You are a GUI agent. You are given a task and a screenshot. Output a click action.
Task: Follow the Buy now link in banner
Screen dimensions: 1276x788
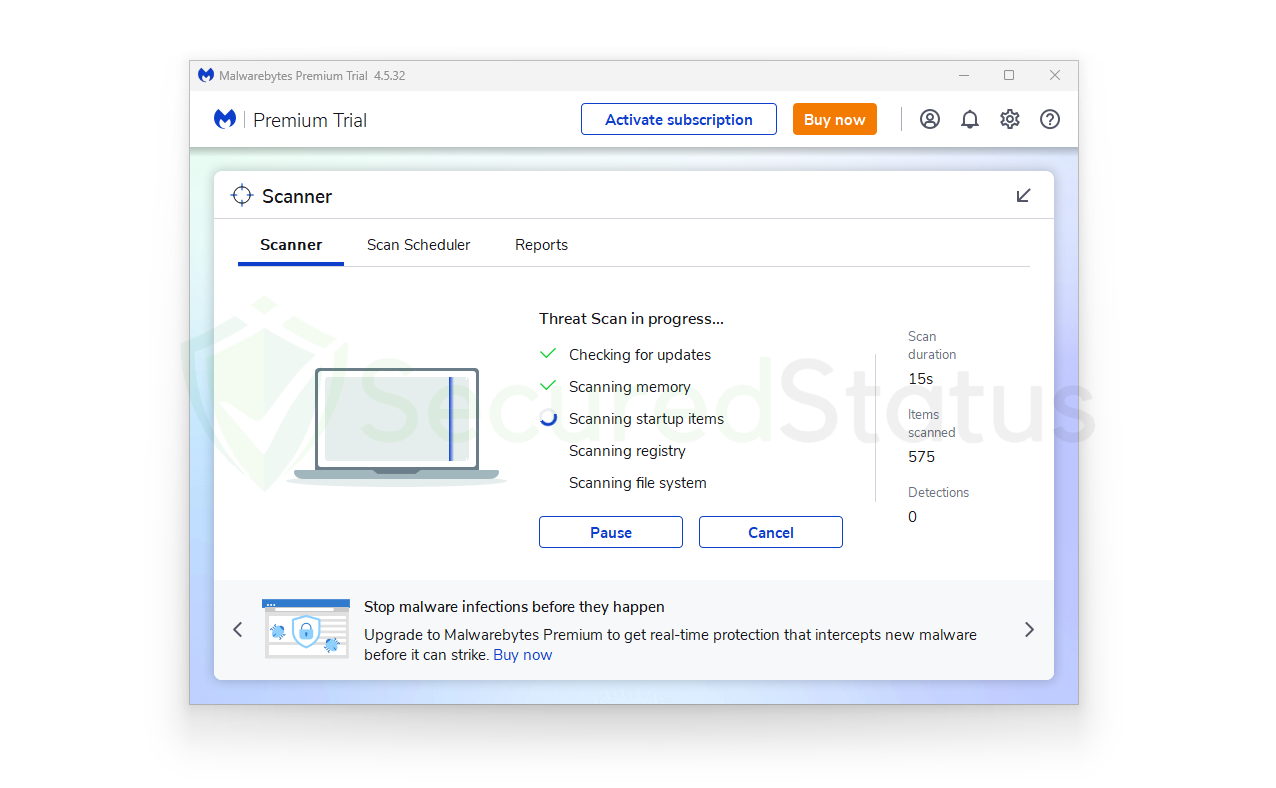523,655
